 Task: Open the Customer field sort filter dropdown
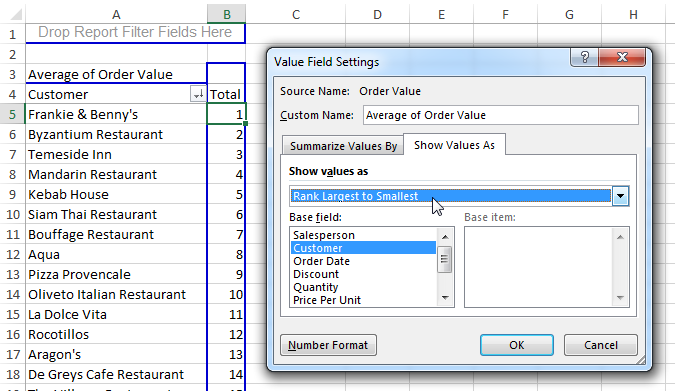[198, 94]
